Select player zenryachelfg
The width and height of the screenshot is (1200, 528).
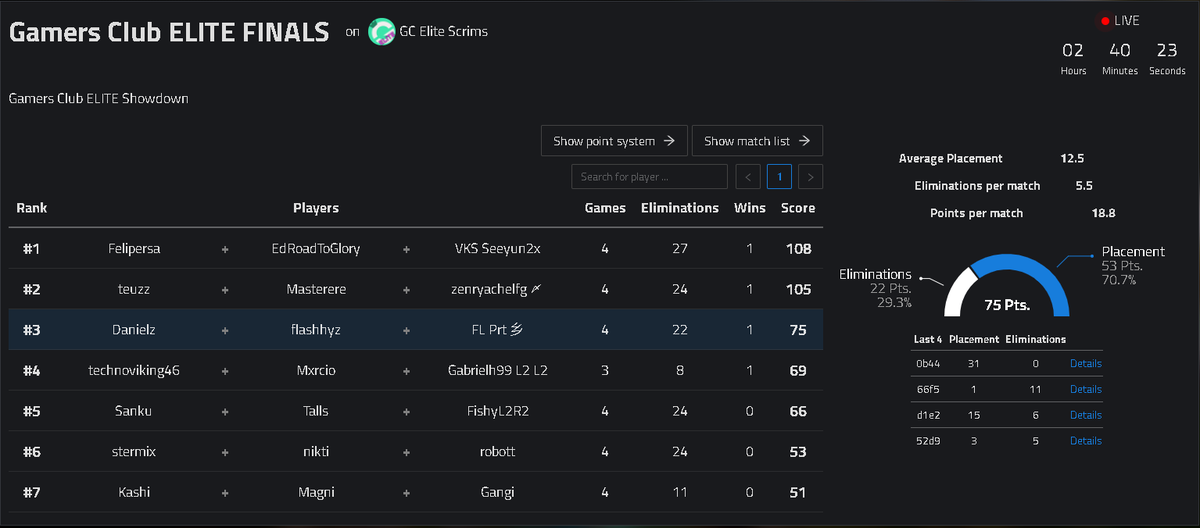coord(498,289)
